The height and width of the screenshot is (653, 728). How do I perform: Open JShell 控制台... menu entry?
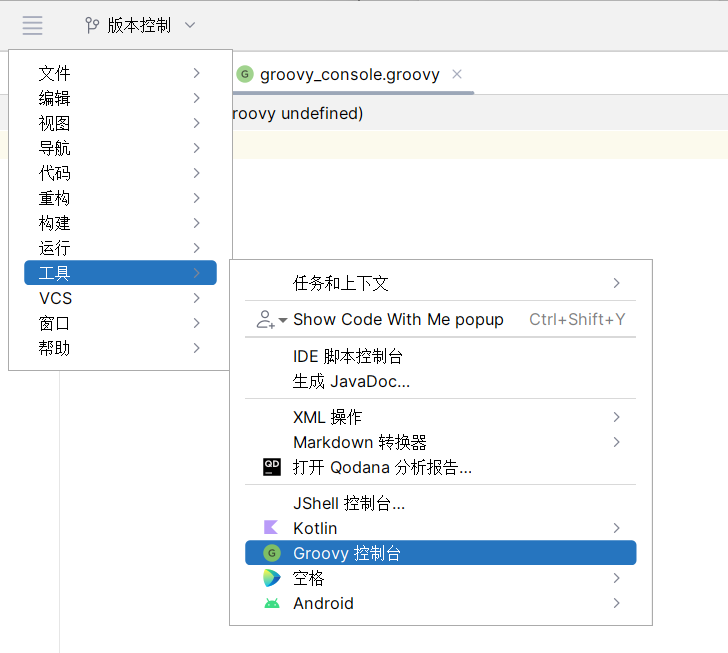click(349, 503)
